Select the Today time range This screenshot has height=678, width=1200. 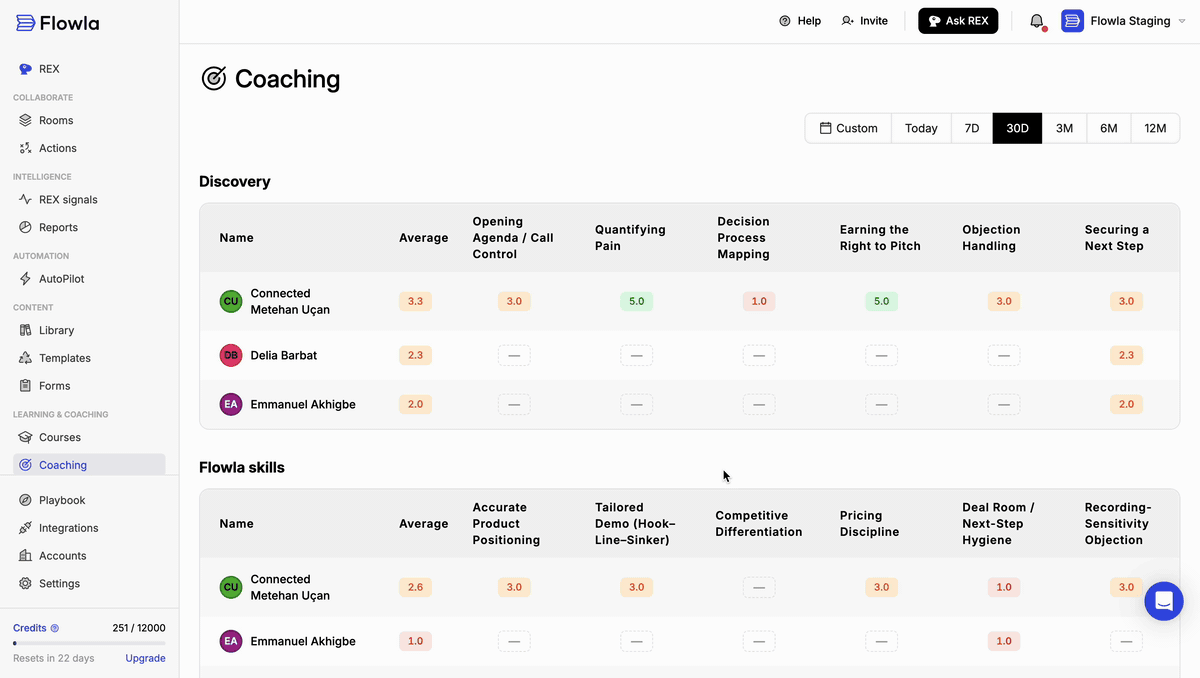pyautogui.click(x=921, y=128)
